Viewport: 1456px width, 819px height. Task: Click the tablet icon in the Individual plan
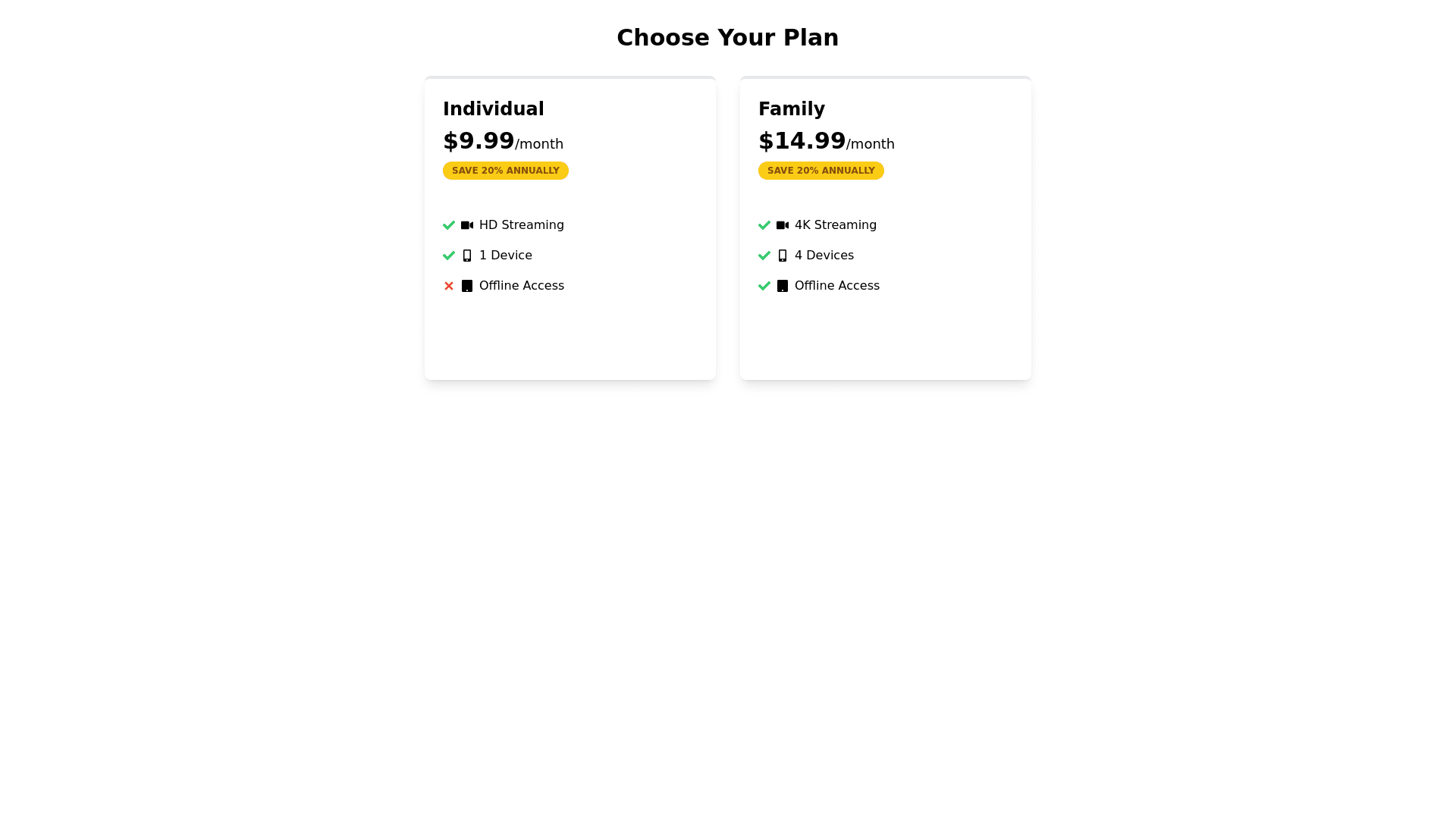tap(467, 286)
